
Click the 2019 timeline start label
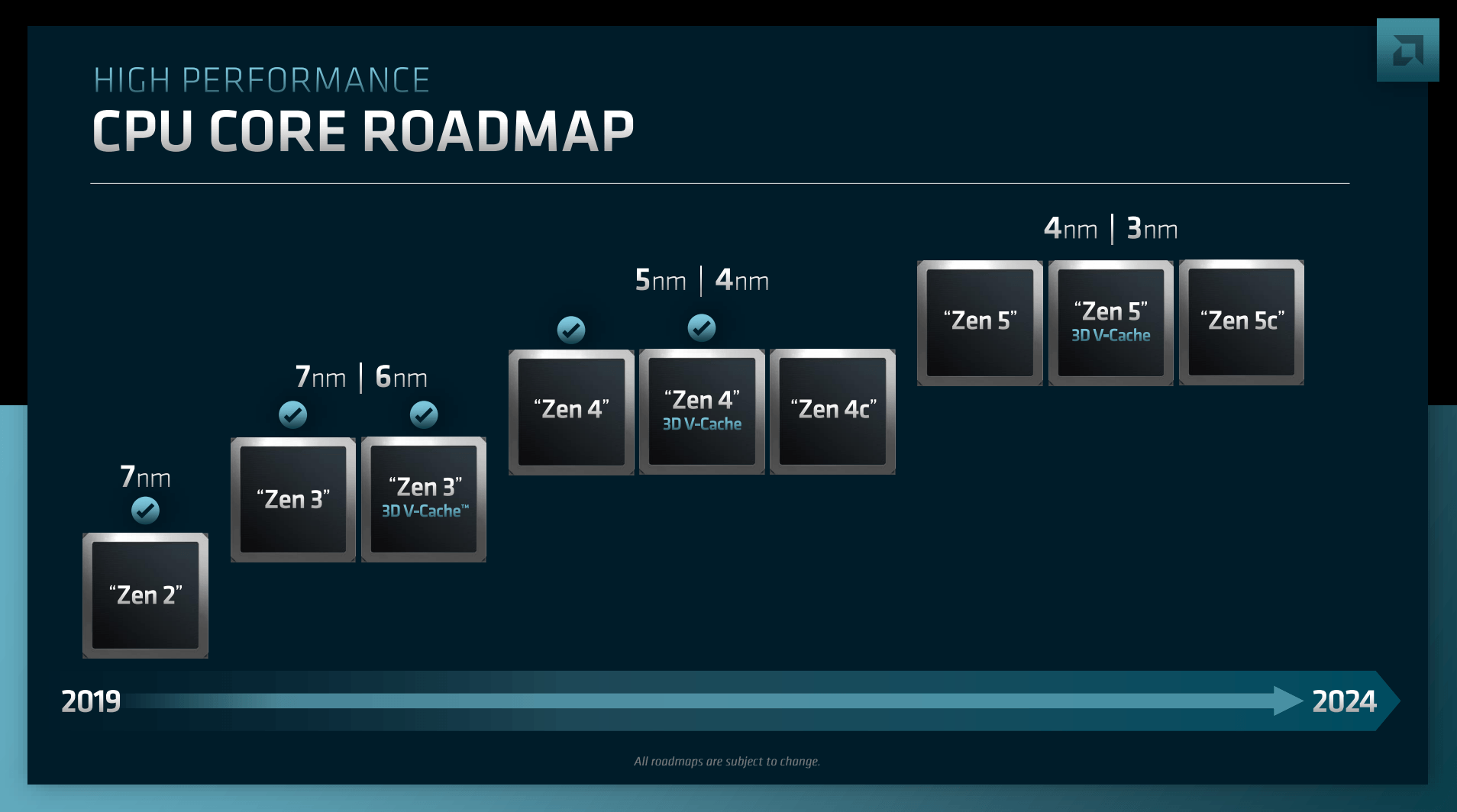point(91,701)
